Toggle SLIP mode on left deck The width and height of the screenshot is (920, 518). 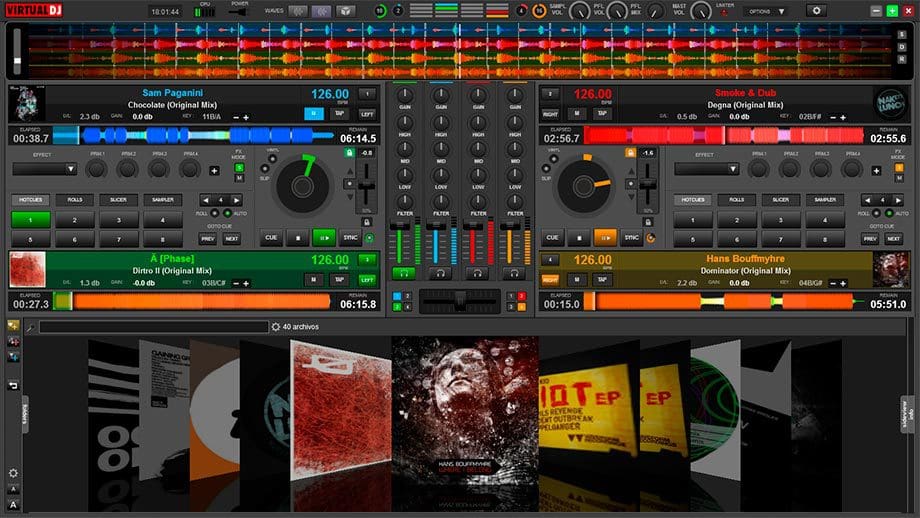point(265,169)
